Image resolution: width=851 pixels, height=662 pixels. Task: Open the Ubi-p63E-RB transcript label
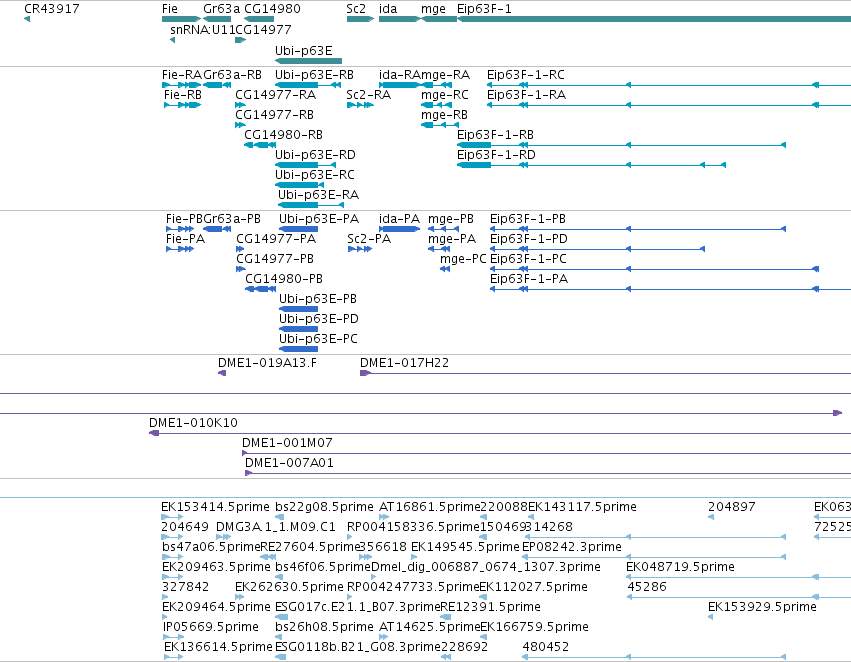point(314,74)
